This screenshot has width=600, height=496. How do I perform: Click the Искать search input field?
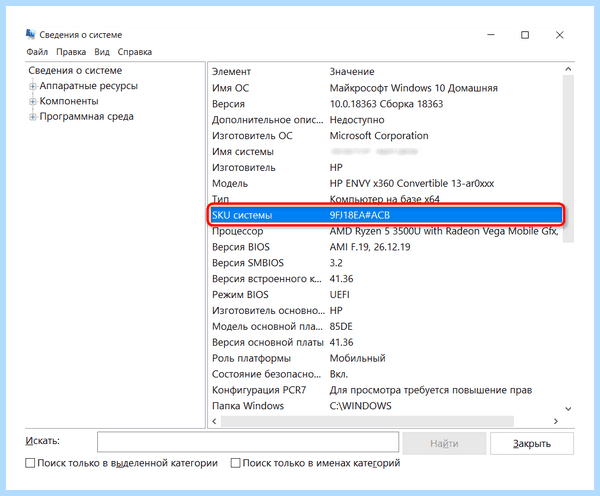[248, 442]
